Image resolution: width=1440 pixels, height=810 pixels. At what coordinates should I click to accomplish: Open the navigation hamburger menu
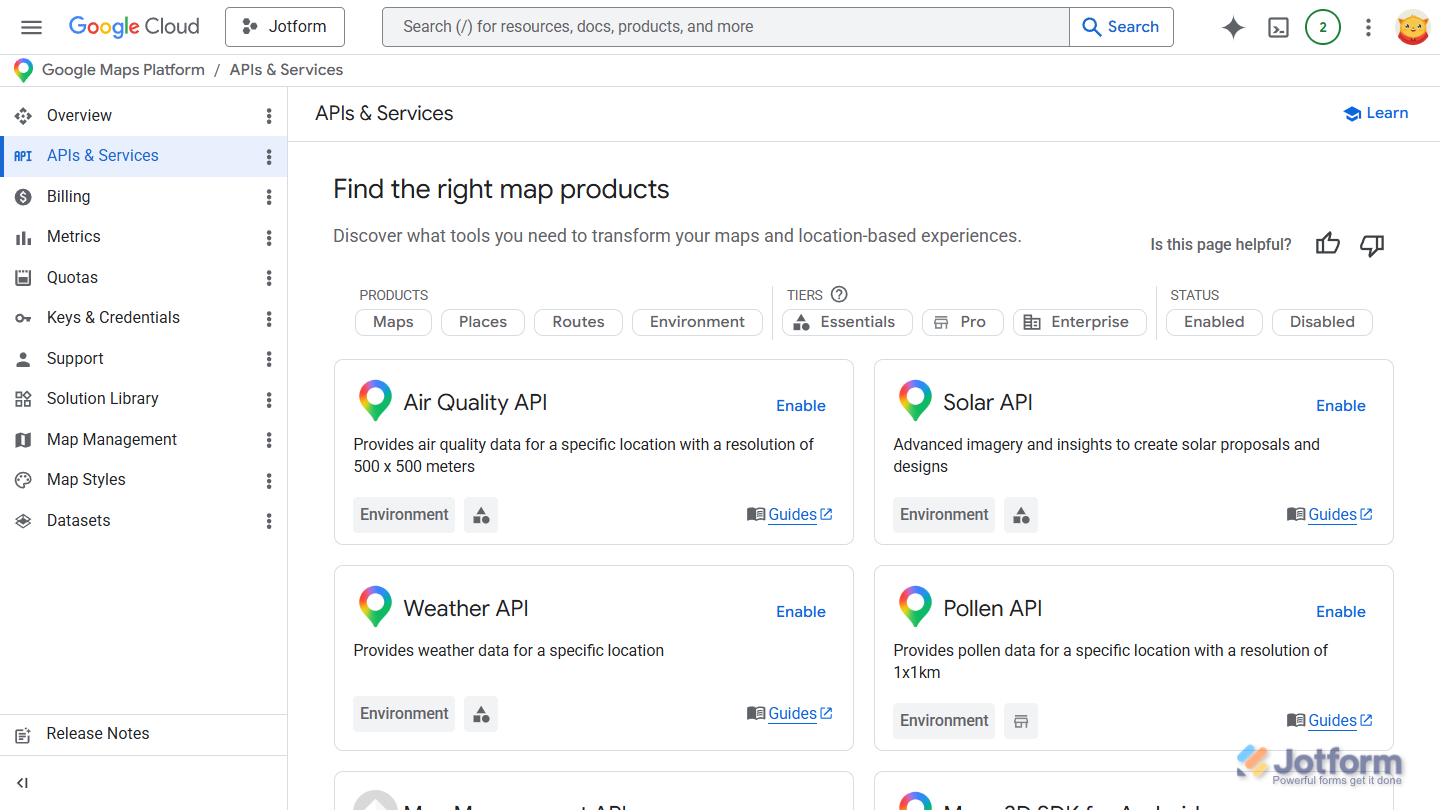tap(31, 27)
